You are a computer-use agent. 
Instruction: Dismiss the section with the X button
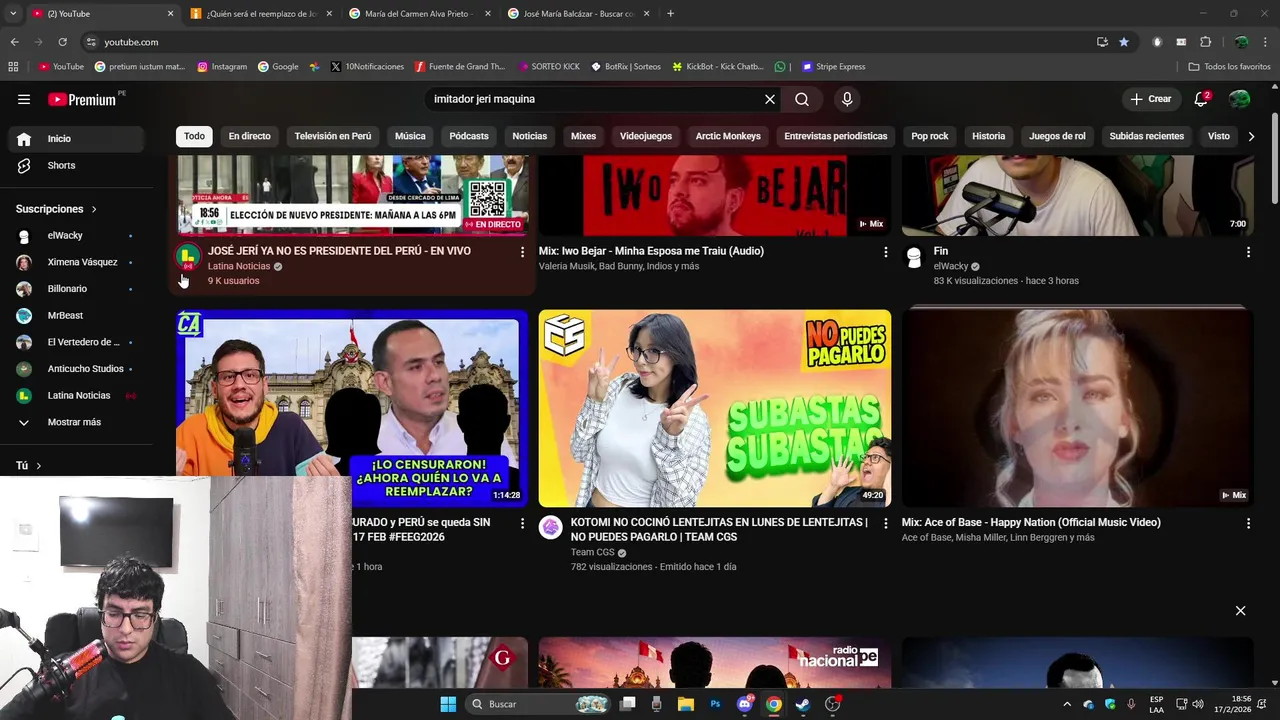coord(1240,610)
